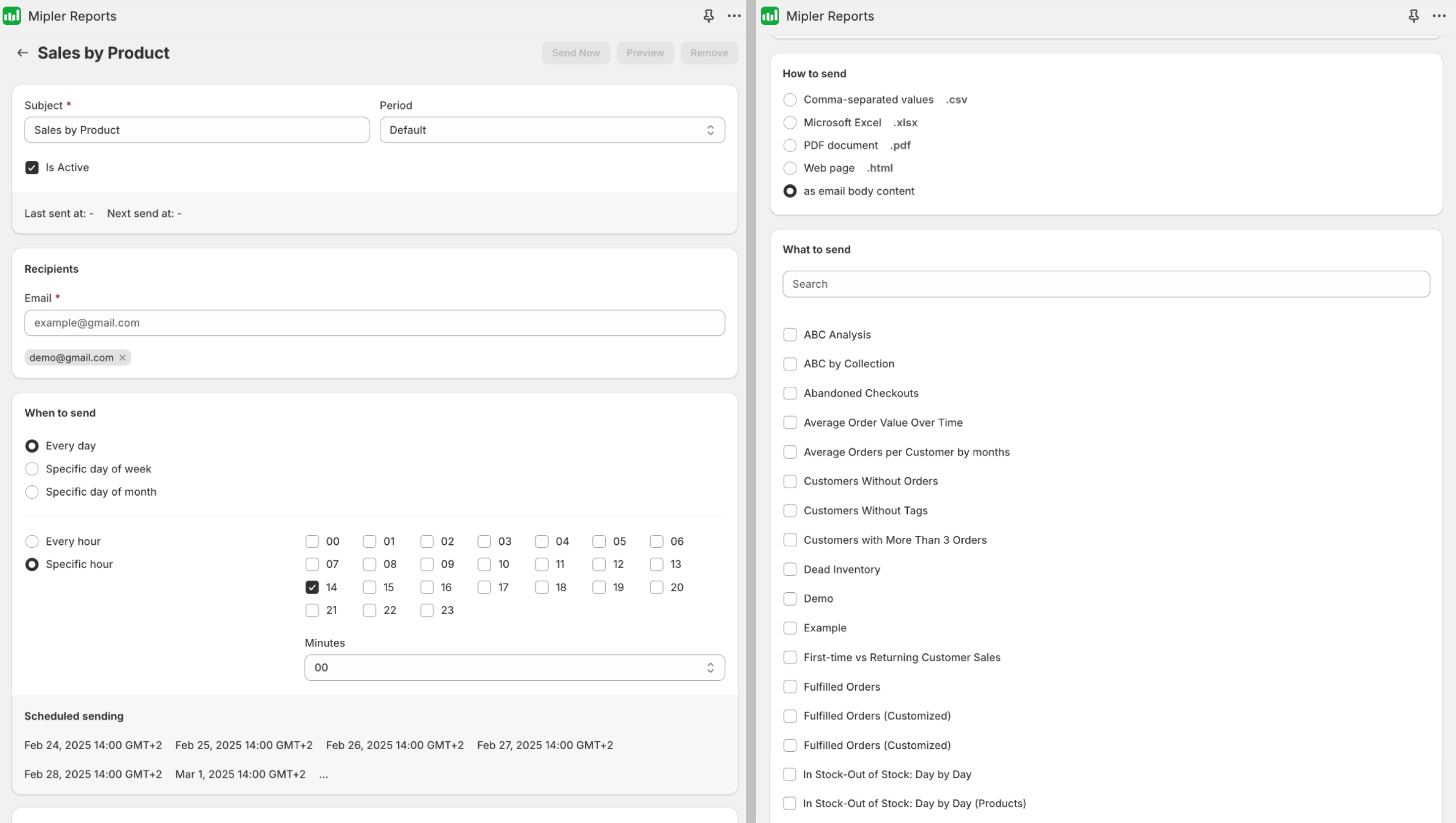Click the pin icon in left panel header

(x=708, y=16)
